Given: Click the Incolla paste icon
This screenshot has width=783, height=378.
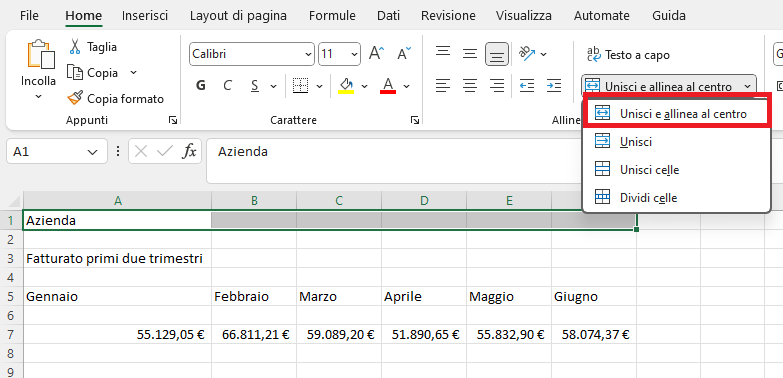Looking at the screenshot, I should (41, 54).
